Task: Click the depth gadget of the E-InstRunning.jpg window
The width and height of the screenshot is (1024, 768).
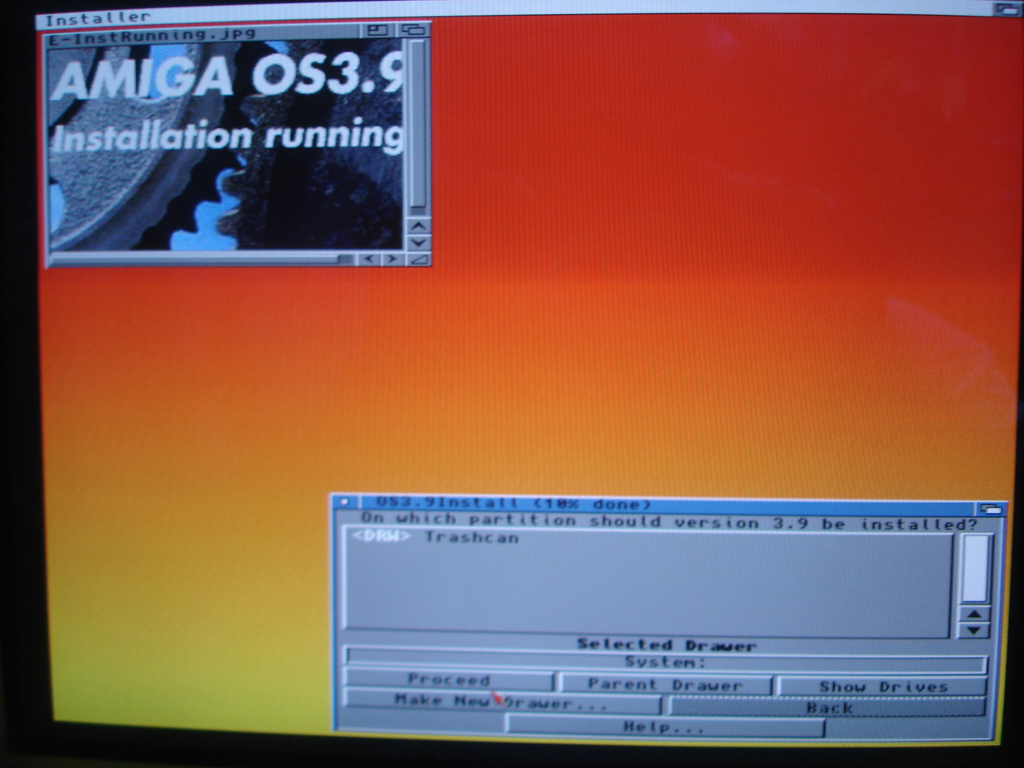Action: [x=413, y=29]
